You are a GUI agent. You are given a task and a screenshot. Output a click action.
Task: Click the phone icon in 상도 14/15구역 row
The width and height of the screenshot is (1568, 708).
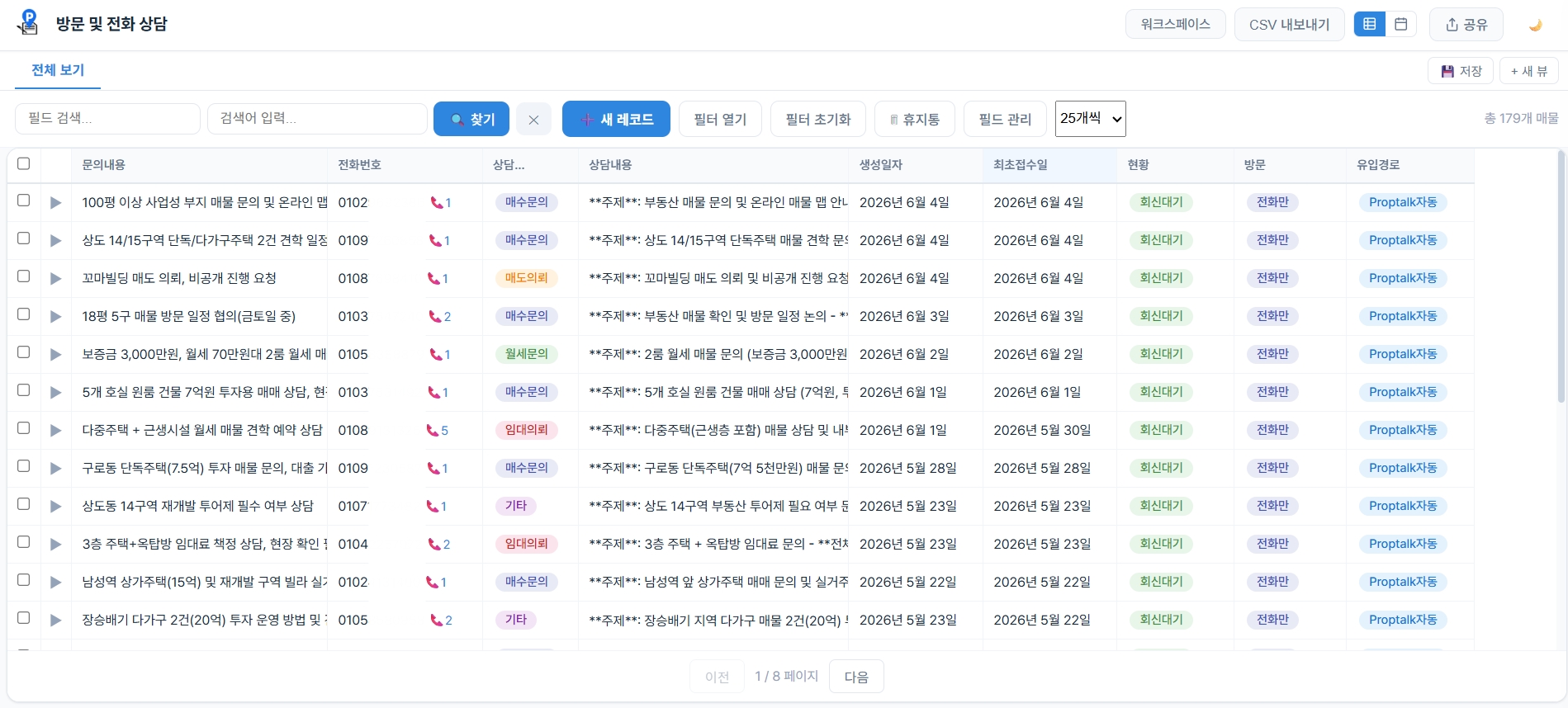pyautogui.click(x=435, y=241)
